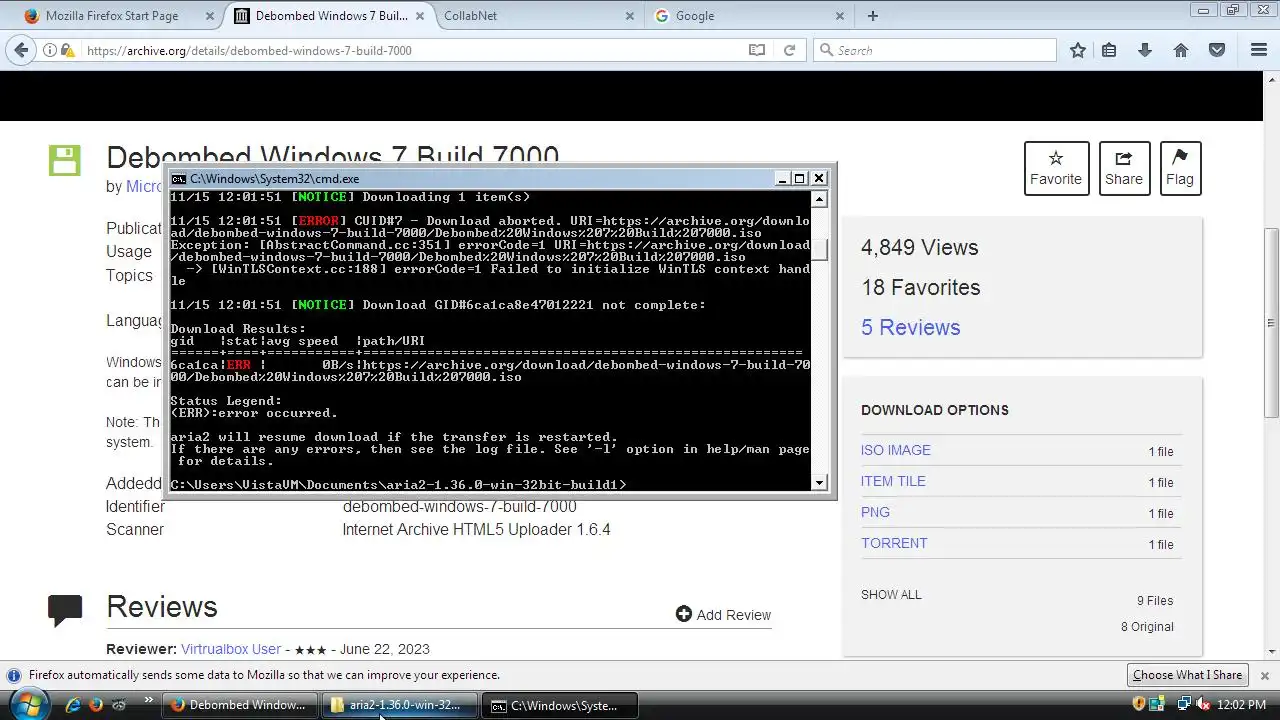The image size is (1280, 720).
Task: Launch Firefox from quick launch bar
Action: pos(96,705)
